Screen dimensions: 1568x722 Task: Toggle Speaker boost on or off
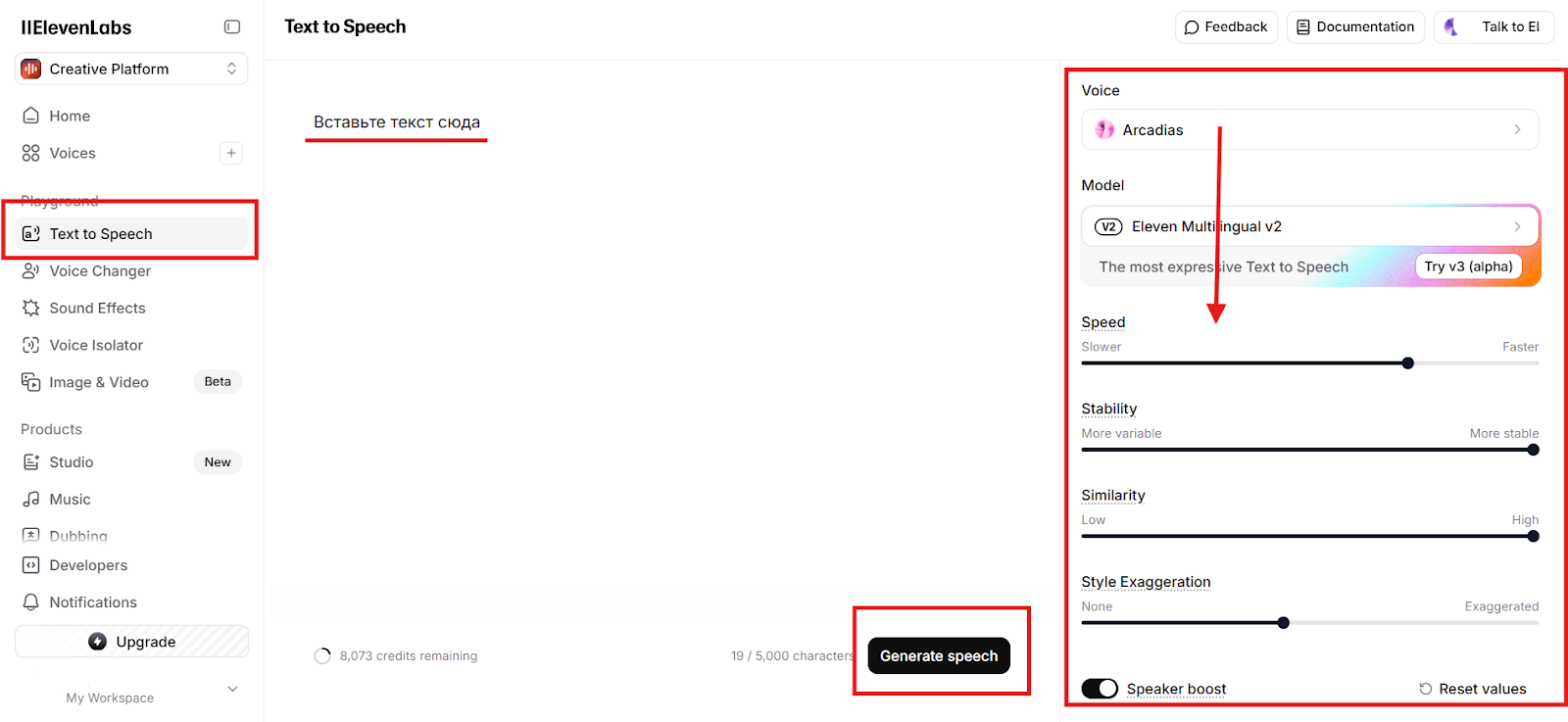(1100, 688)
